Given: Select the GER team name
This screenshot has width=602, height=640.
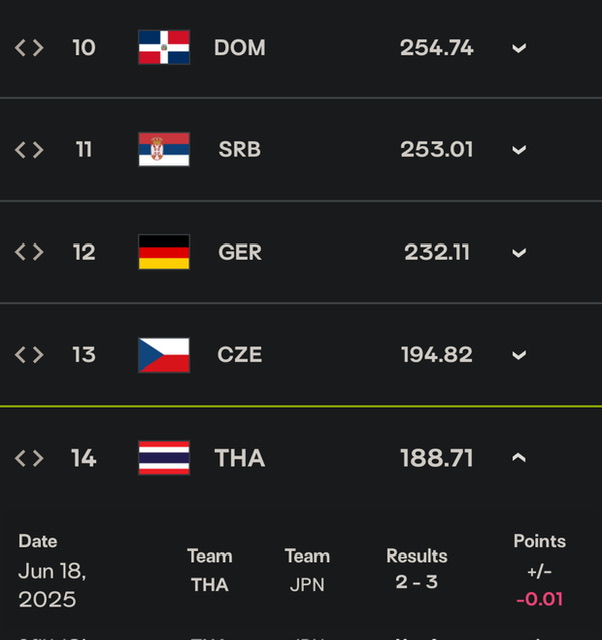Looking at the screenshot, I should 240,252.
